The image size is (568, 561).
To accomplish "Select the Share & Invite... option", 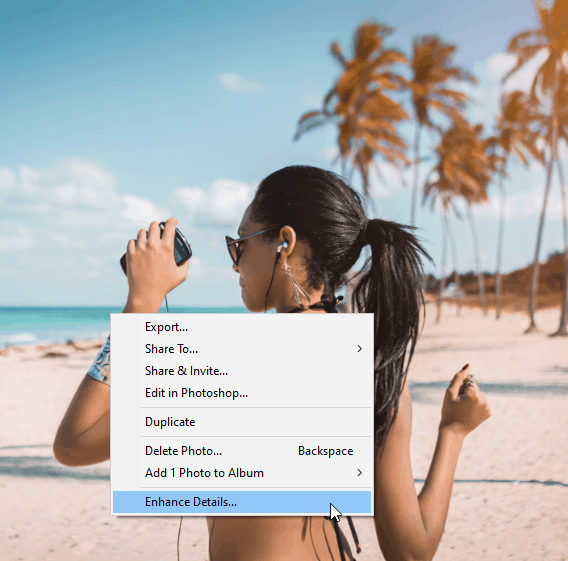I will pyautogui.click(x=242, y=371).
